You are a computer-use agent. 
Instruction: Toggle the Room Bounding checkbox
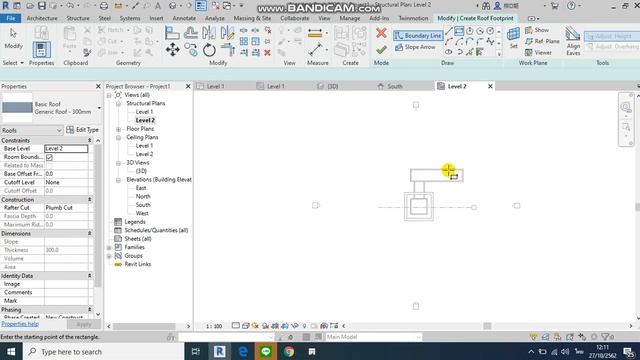pos(49,157)
